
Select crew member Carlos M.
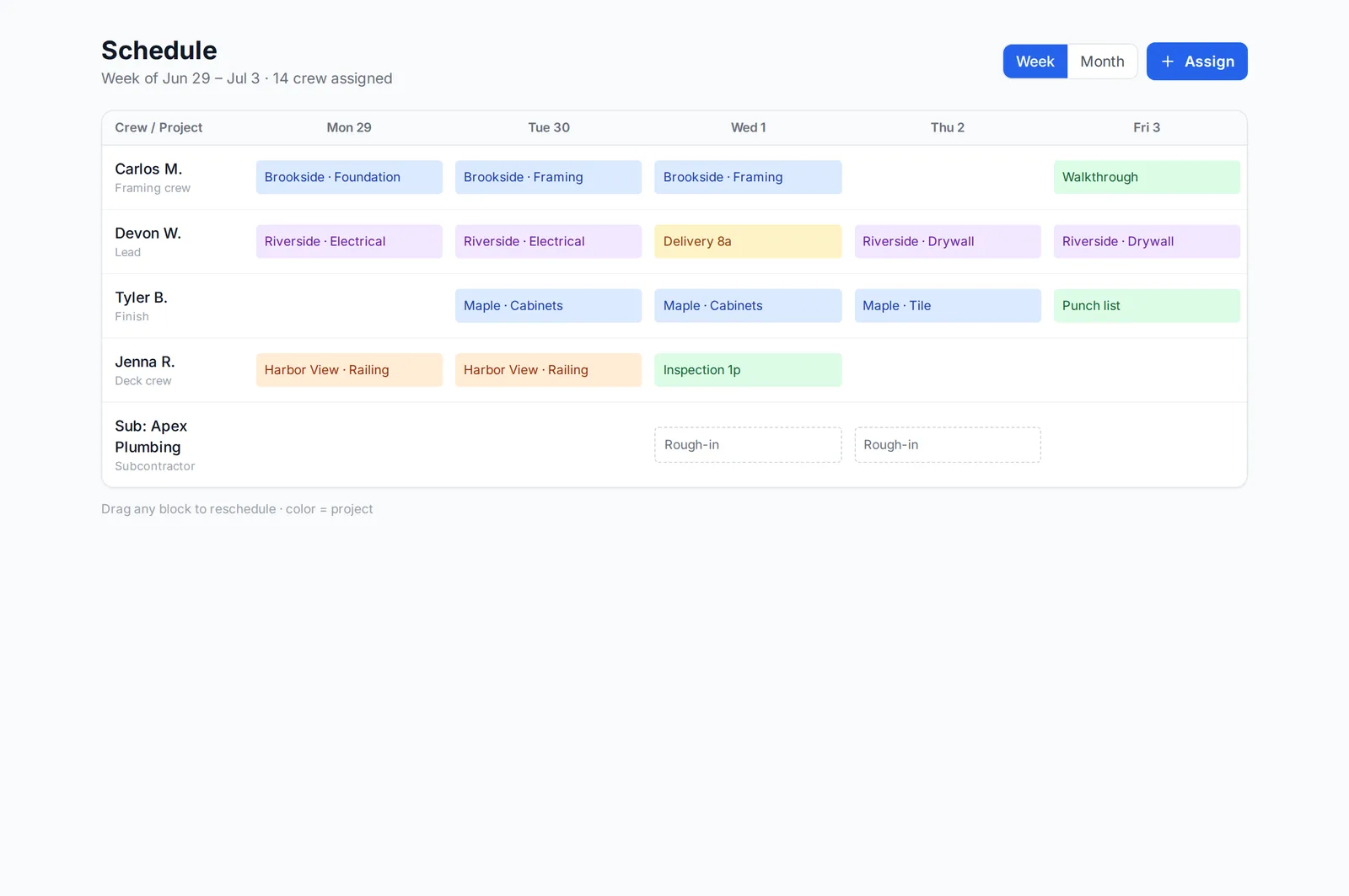click(148, 169)
